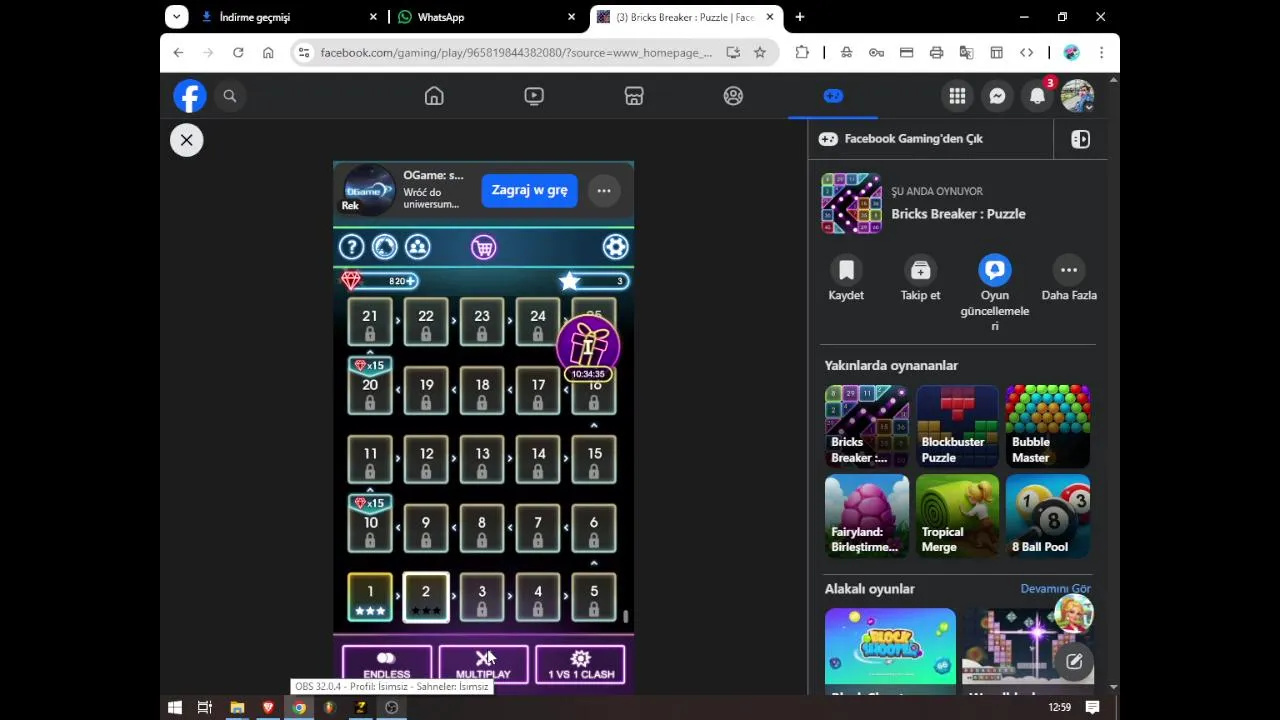Go to Facebook Groups tab

point(733,96)
